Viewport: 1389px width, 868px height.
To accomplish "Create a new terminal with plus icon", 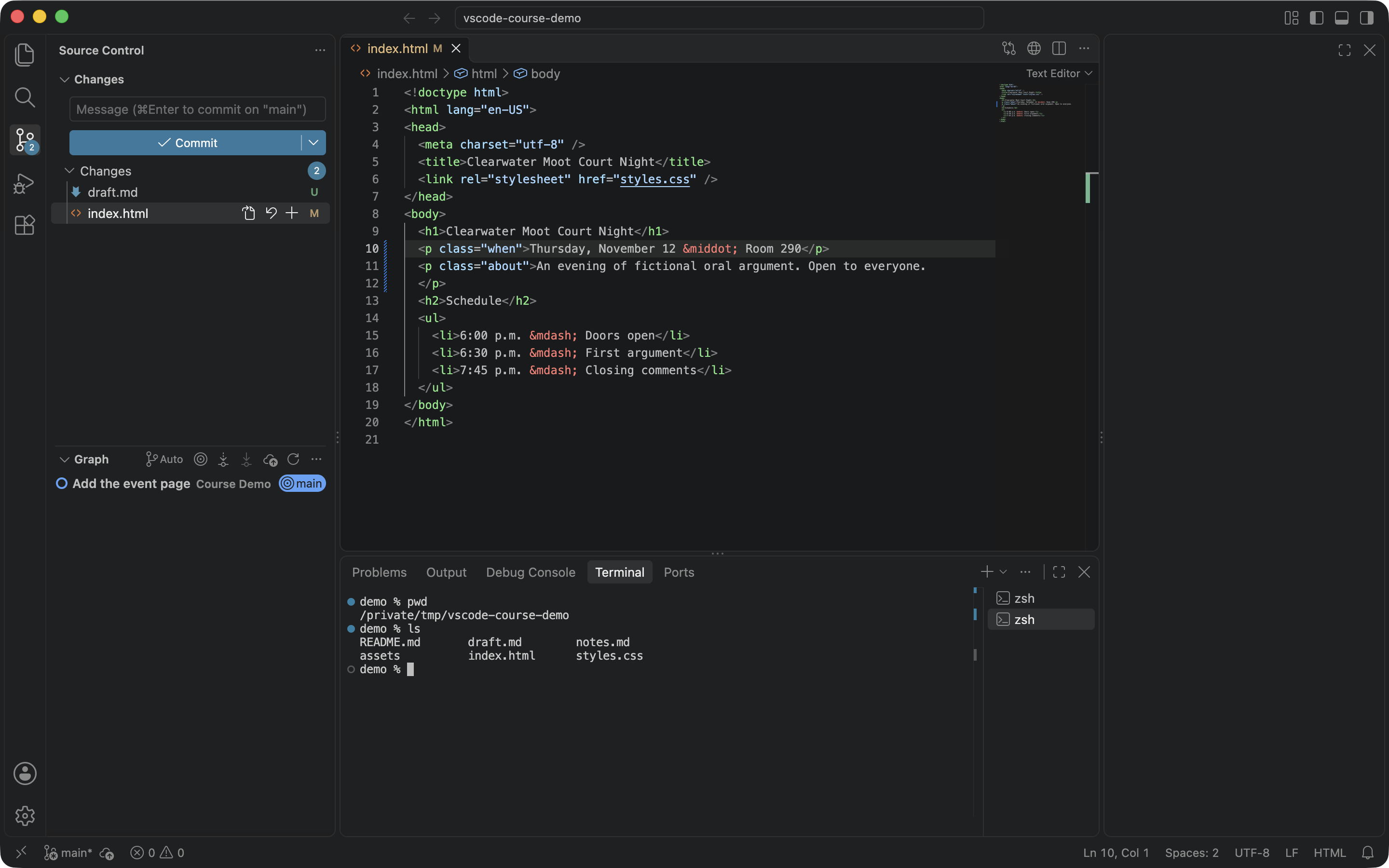I will click(987, 572).
